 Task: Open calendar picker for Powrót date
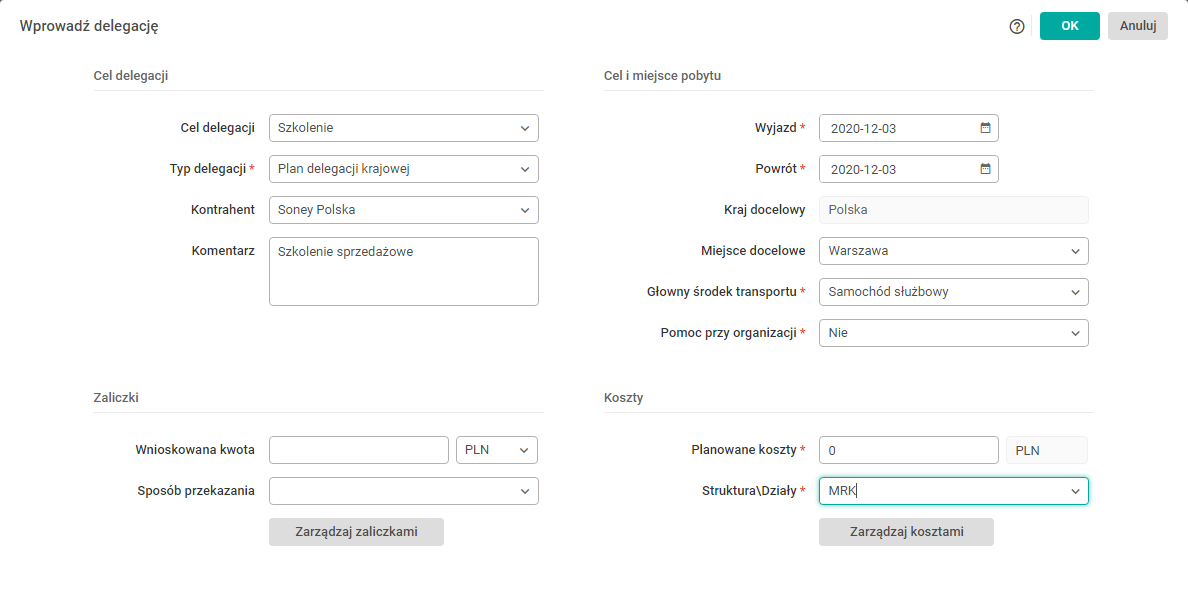click(985, 169)
